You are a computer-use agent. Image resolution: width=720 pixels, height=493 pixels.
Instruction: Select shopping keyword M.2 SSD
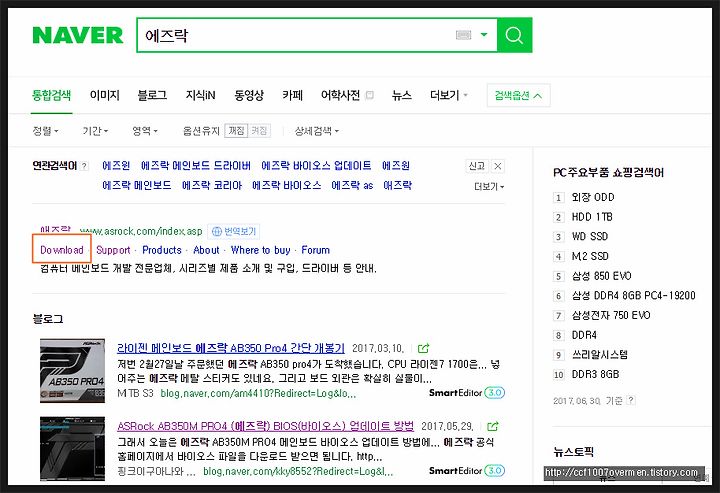(590, 256)
